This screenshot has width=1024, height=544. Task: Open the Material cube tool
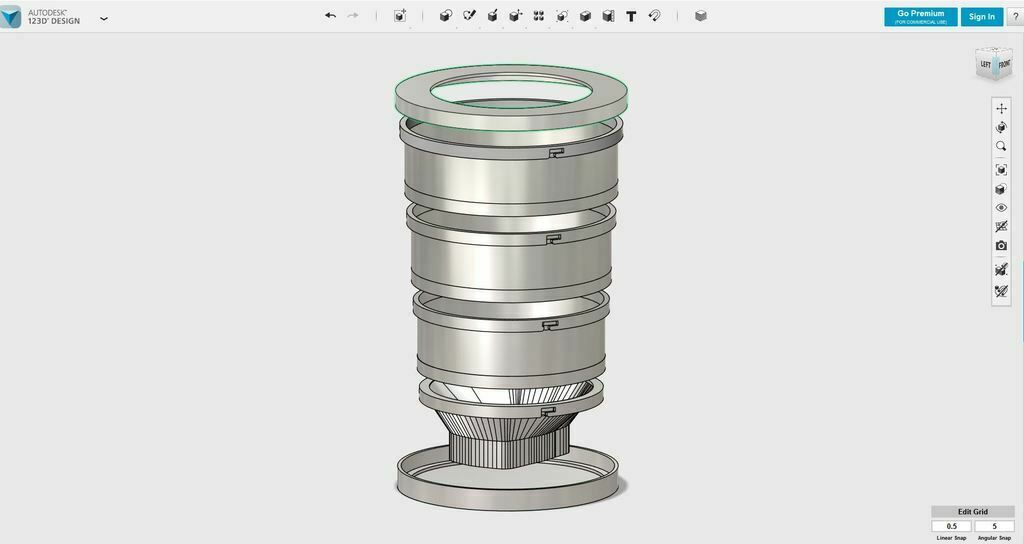pyautogui.click(x=701, y=16)
